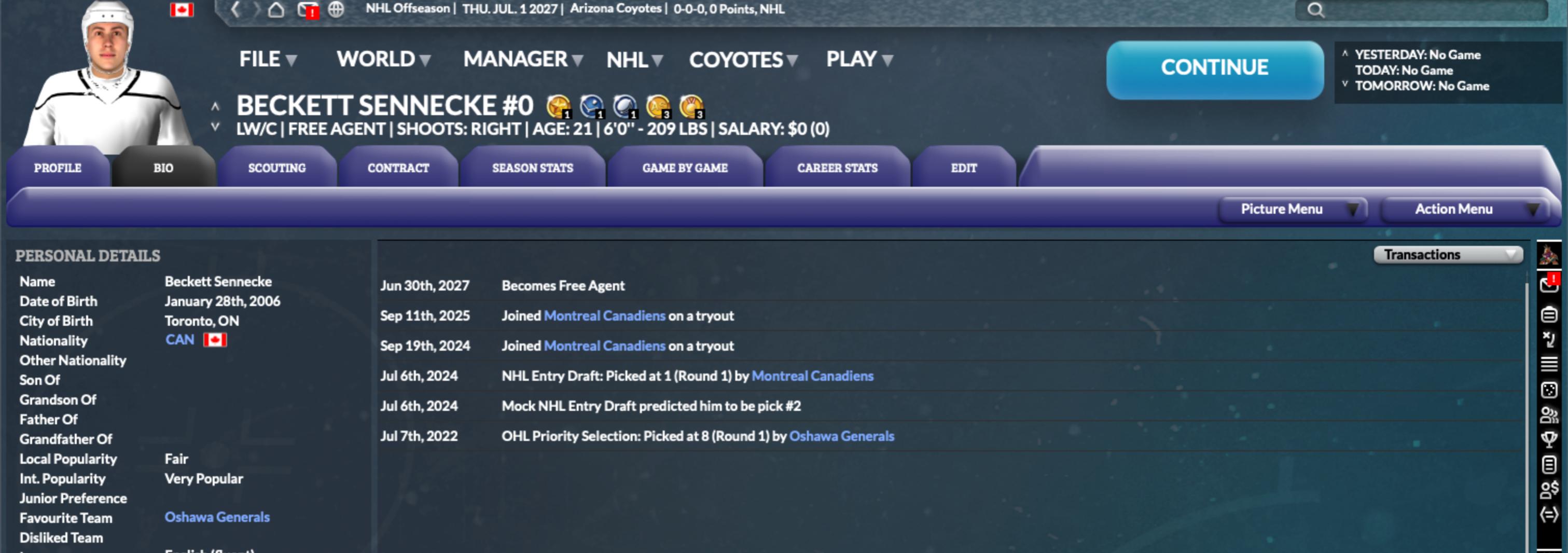The width and height of the screenshot is (1568, 553).
Task: Open the mail inbox icon in top bar
Action: click(x=308, y=10)
